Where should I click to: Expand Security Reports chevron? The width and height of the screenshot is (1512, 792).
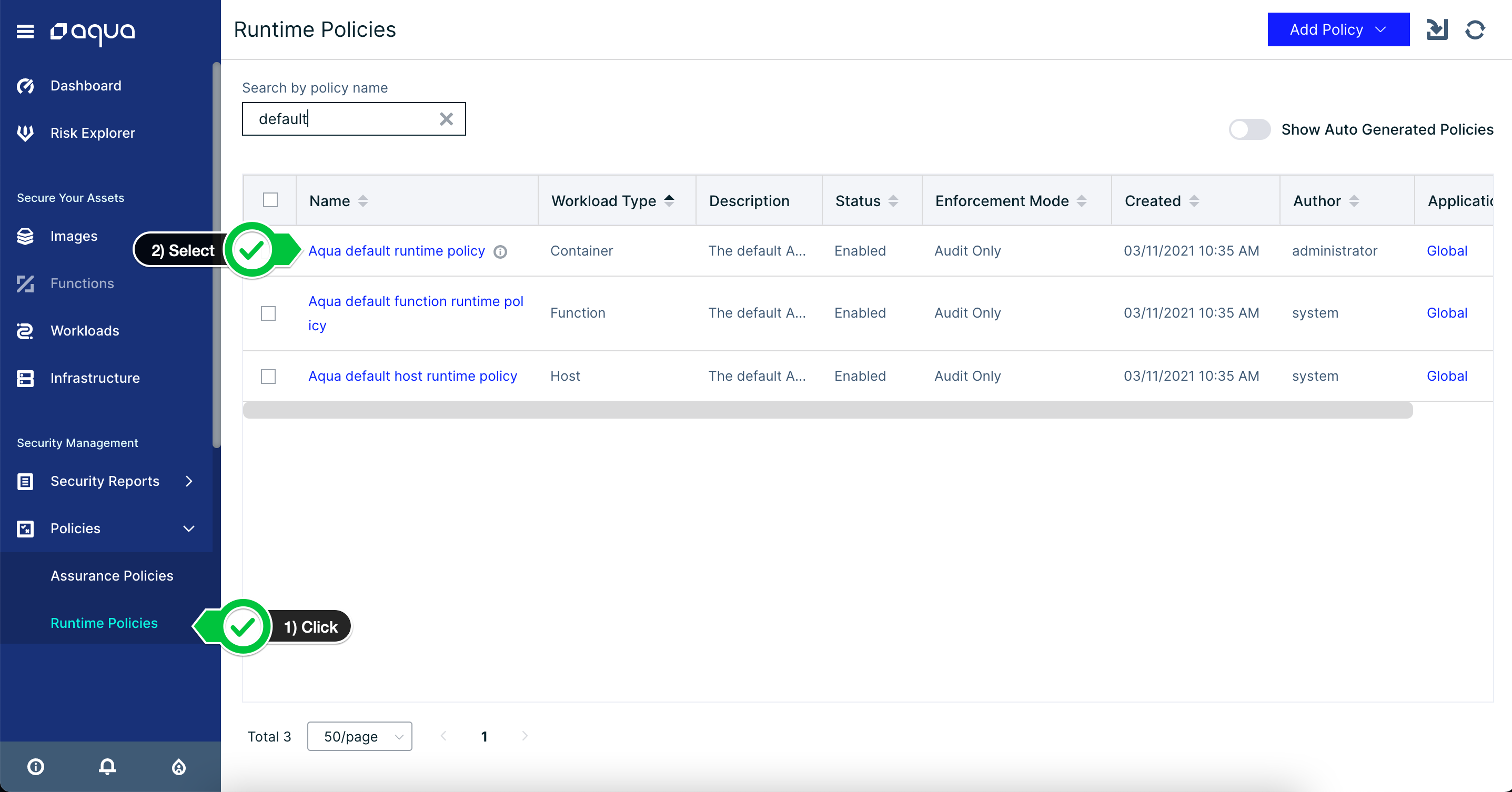pyautogui.click(x=189, y=482)
